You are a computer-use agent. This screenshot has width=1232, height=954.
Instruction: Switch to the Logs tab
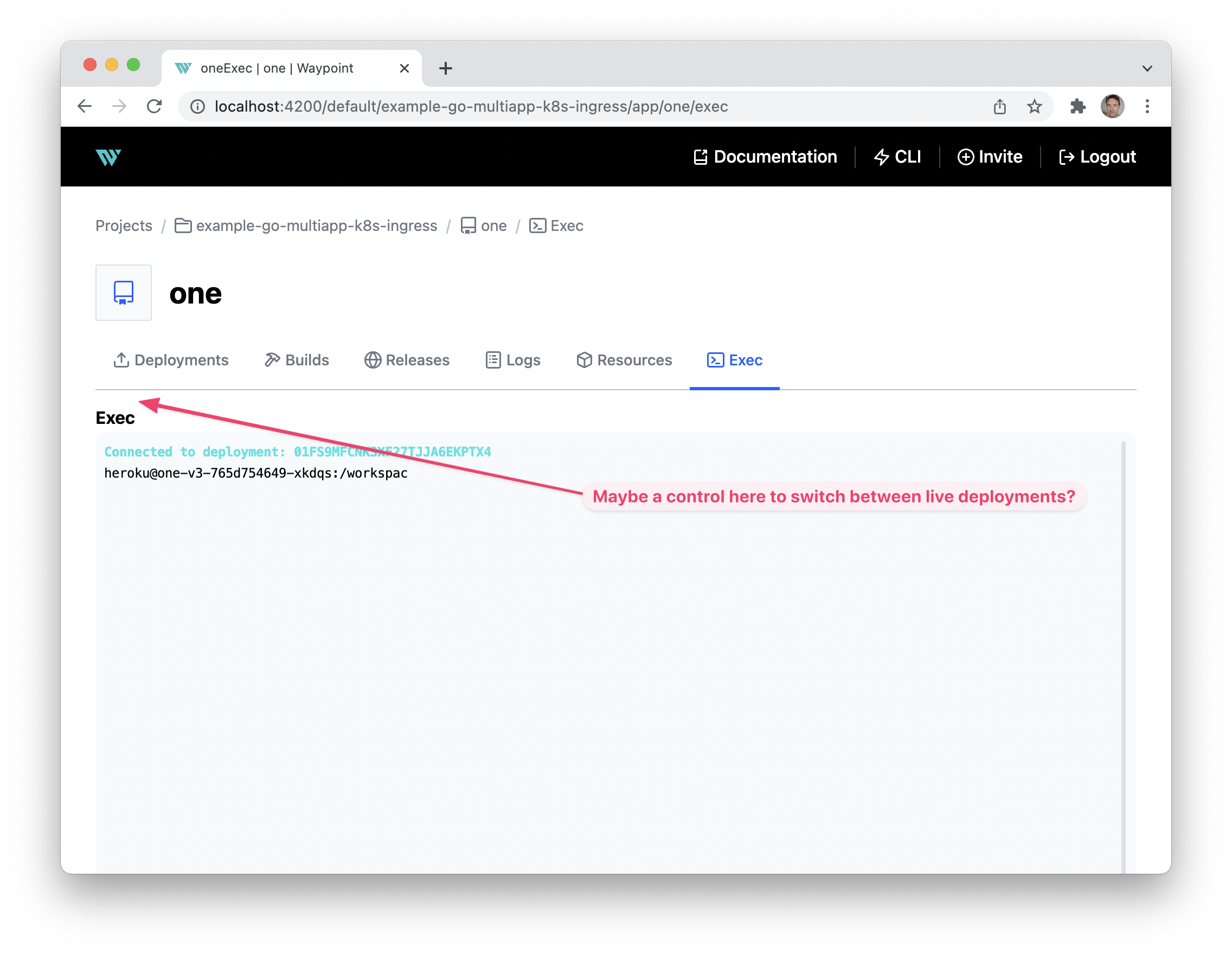[513, 360]
